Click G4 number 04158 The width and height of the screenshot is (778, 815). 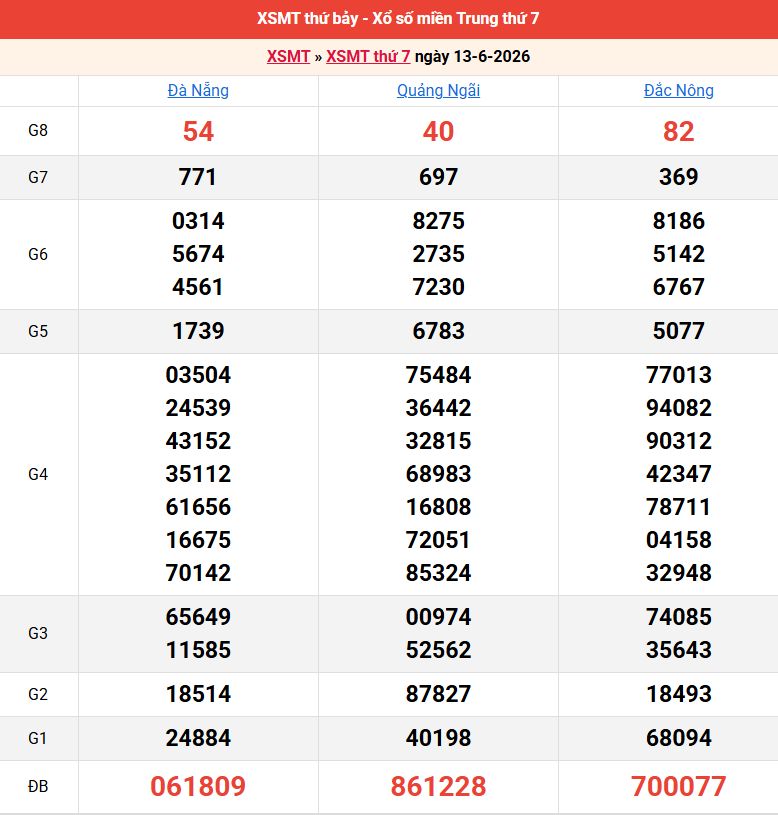coord(679,540)
